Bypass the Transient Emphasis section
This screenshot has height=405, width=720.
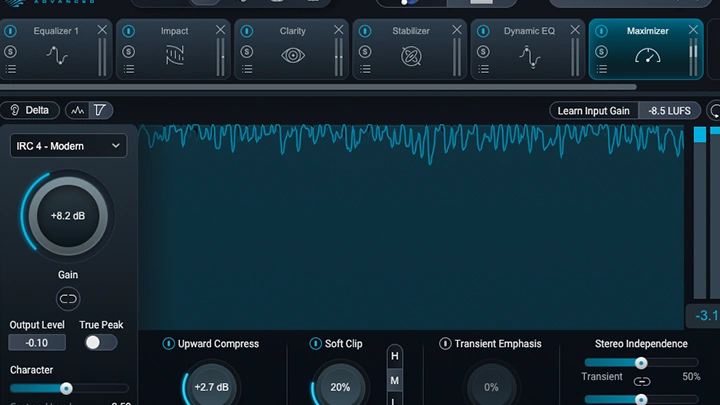coord(445,344)
